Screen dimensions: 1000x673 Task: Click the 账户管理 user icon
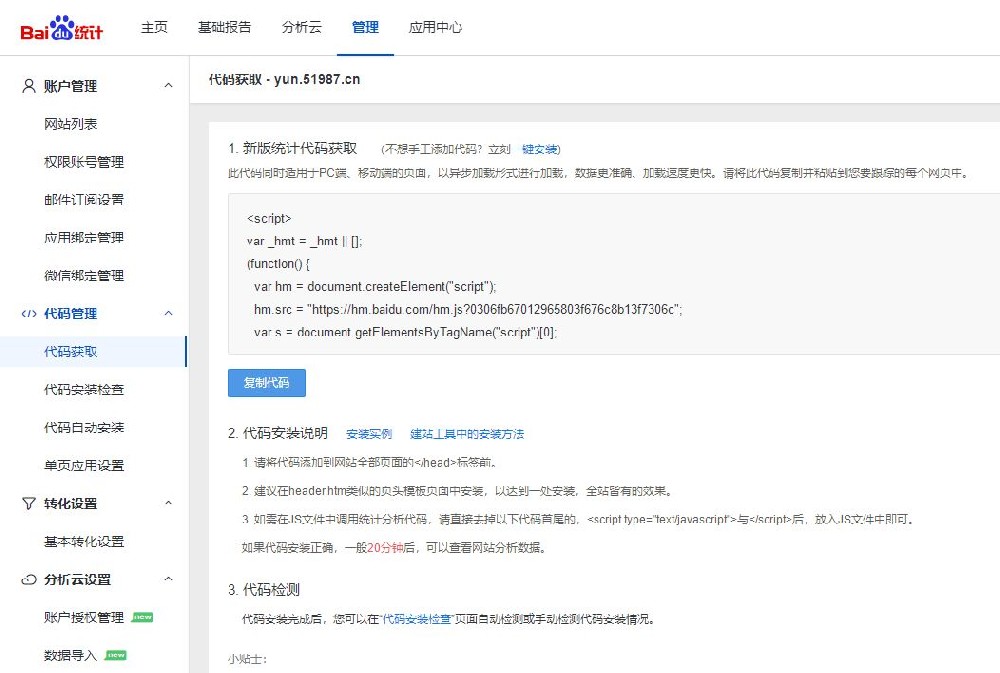click(29, 86)
